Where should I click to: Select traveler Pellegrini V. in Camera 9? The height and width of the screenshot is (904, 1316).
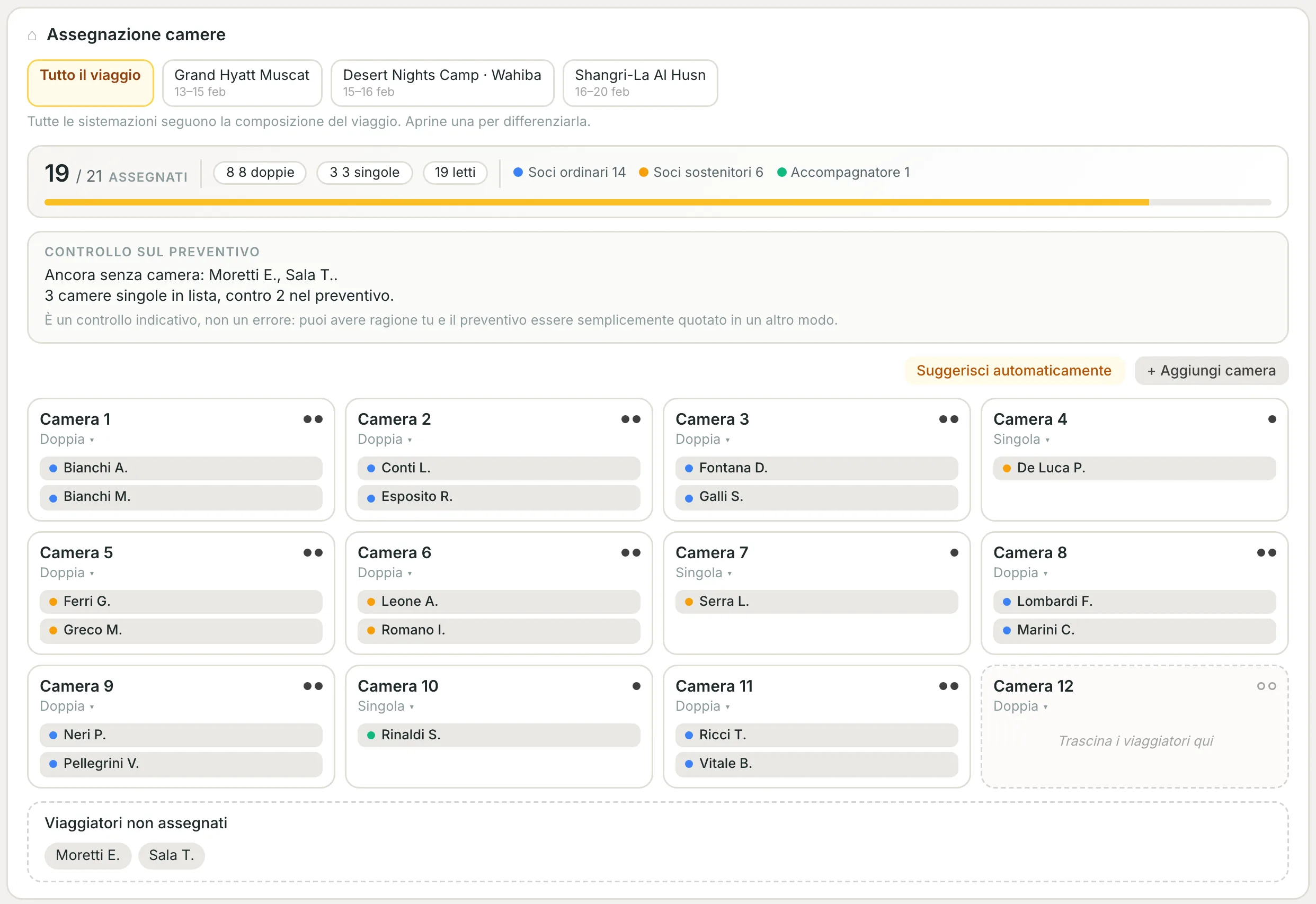coord(181,764)
